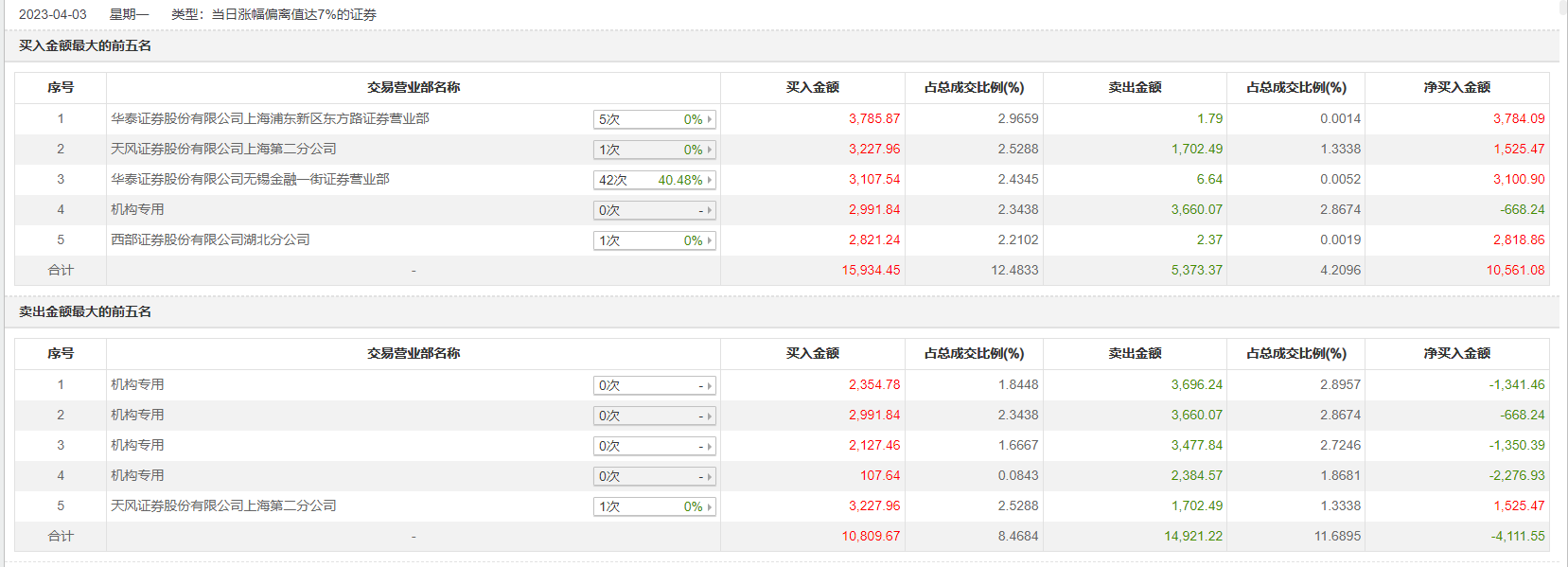Click the scrollbar up arrow at top right

[1563, 6]
